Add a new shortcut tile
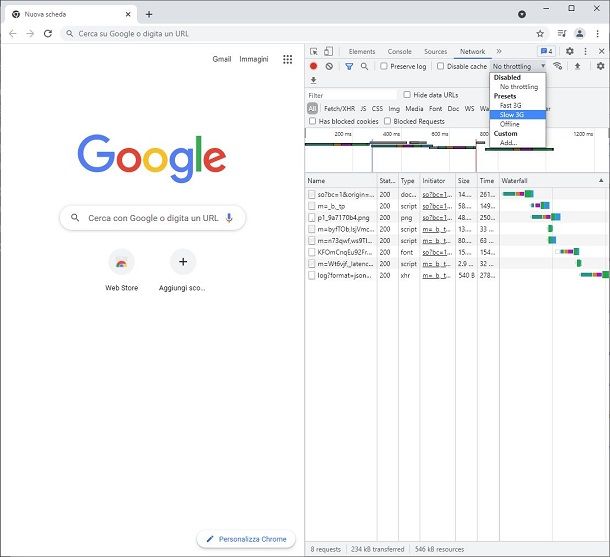Viewport: 610px width, 557px height. click(182, 271)
